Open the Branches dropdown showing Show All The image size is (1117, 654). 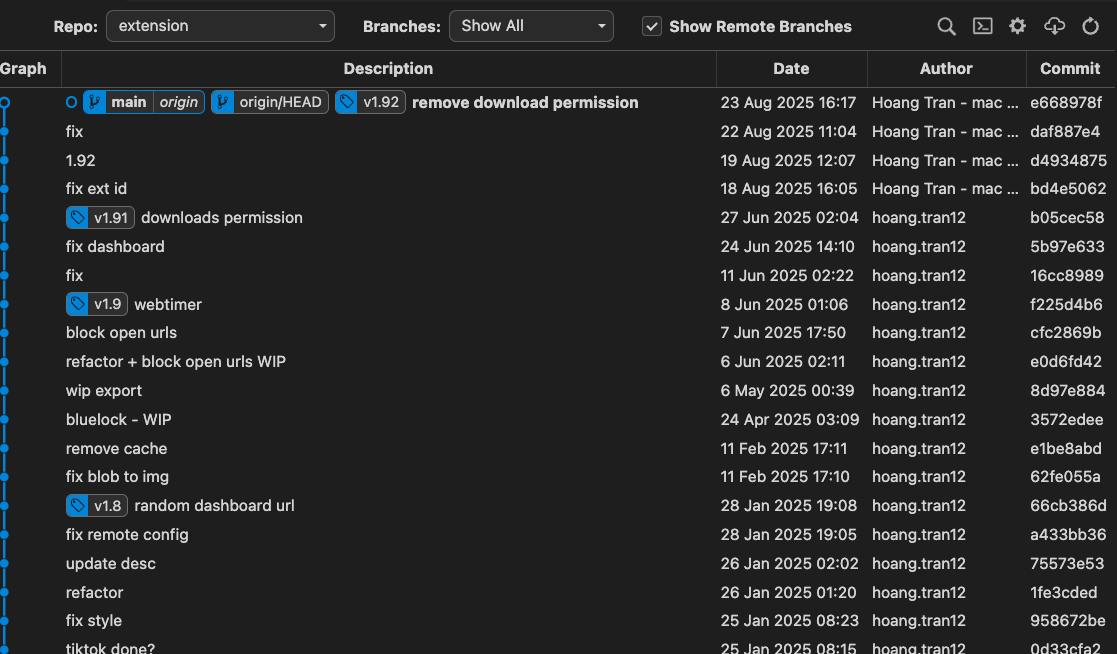point(531,26)
